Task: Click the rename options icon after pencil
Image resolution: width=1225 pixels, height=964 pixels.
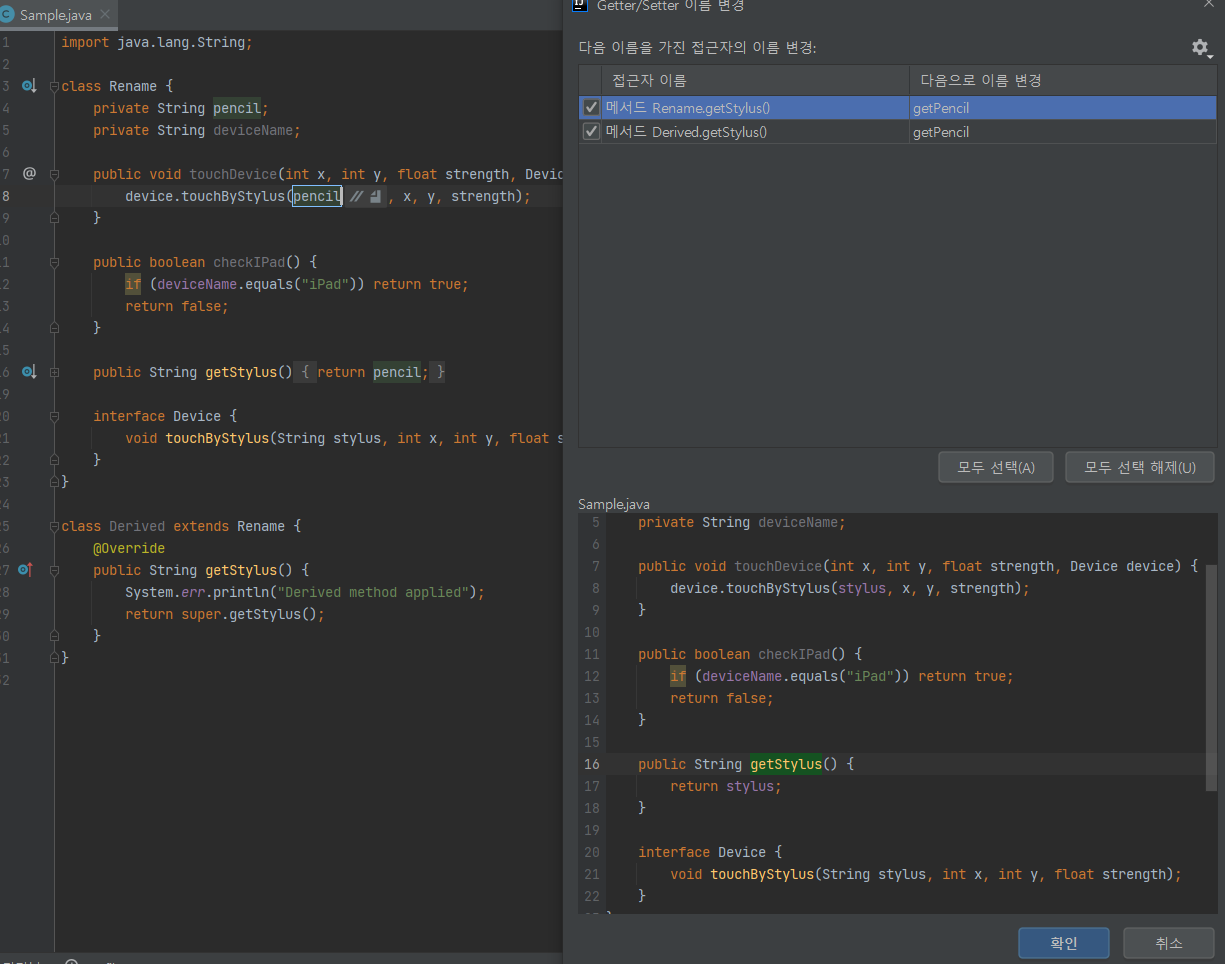Action: [375, 197]
